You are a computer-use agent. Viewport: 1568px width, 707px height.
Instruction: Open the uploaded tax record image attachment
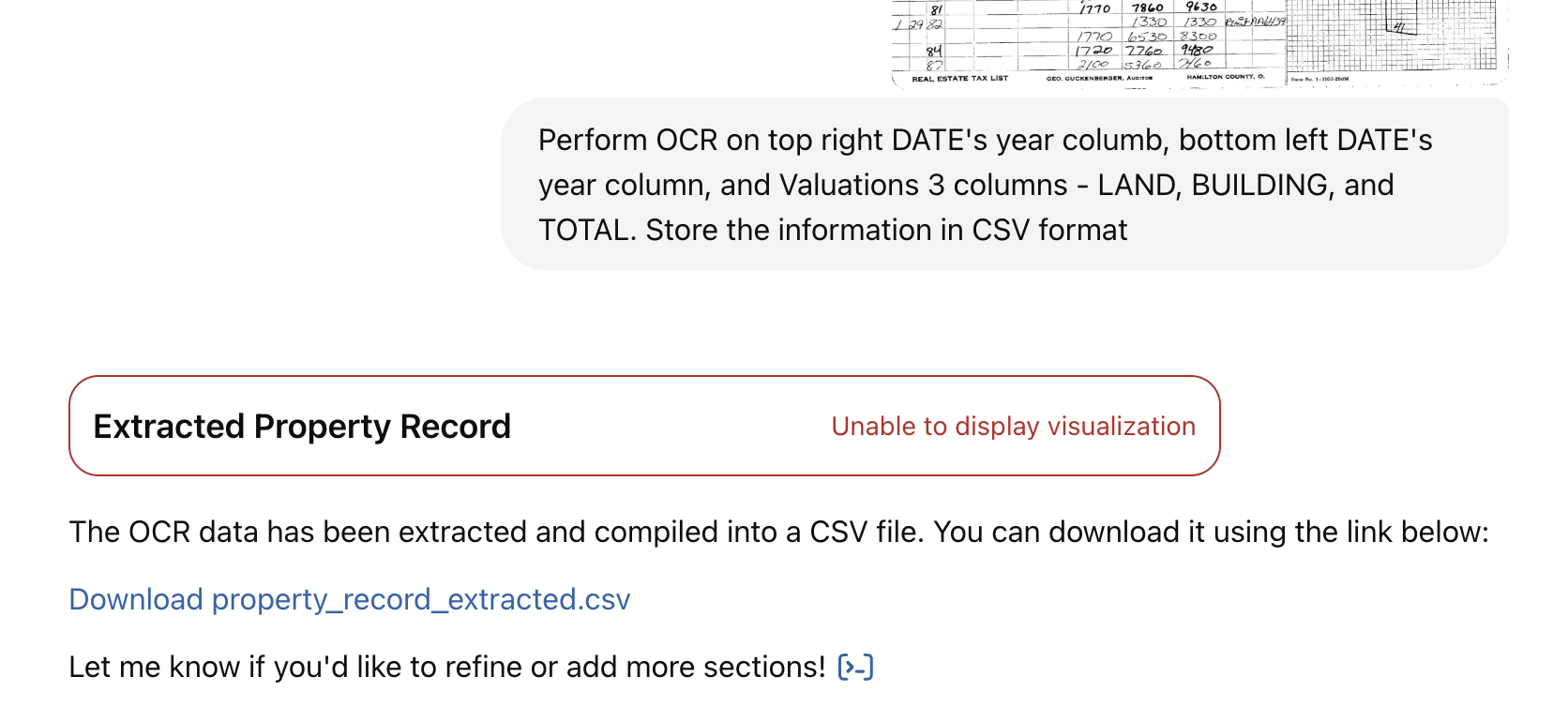[1199, 43]
